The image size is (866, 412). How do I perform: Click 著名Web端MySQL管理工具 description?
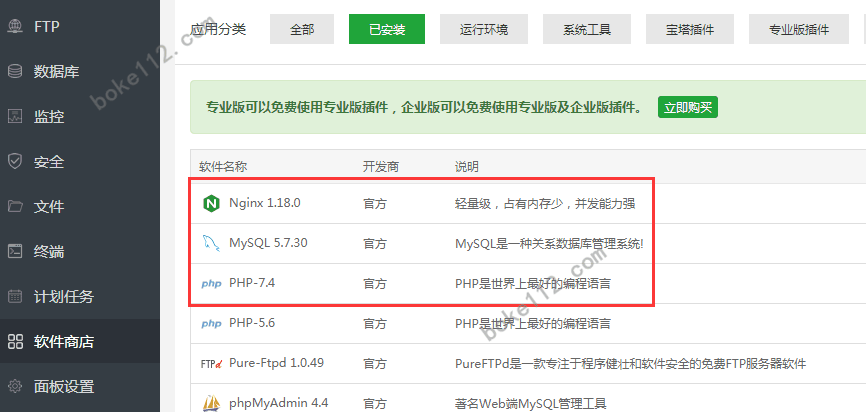click(531, 404)
